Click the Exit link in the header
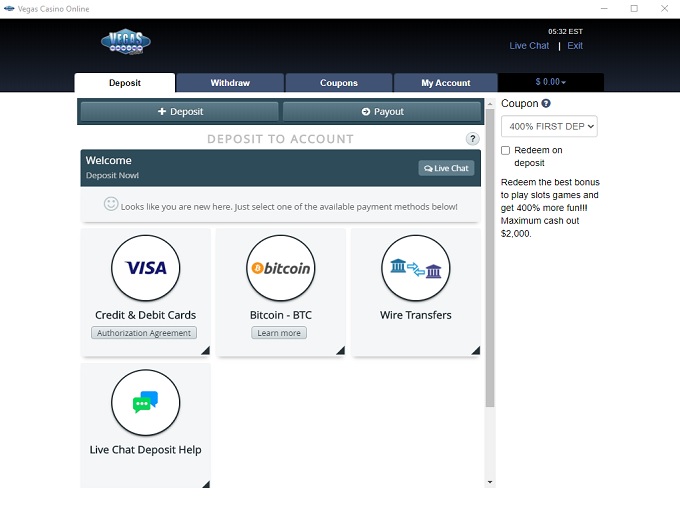680x511 pixels. pos(575,46)
